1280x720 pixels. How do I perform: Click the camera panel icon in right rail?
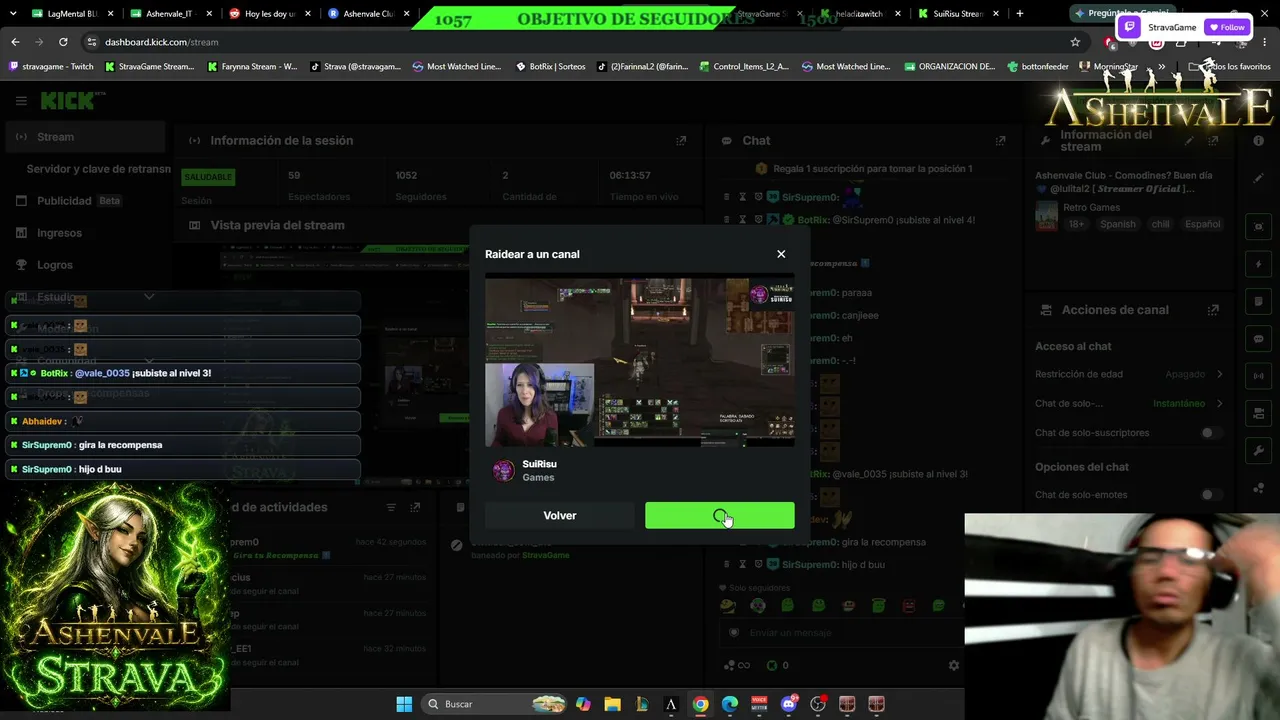1258,414
